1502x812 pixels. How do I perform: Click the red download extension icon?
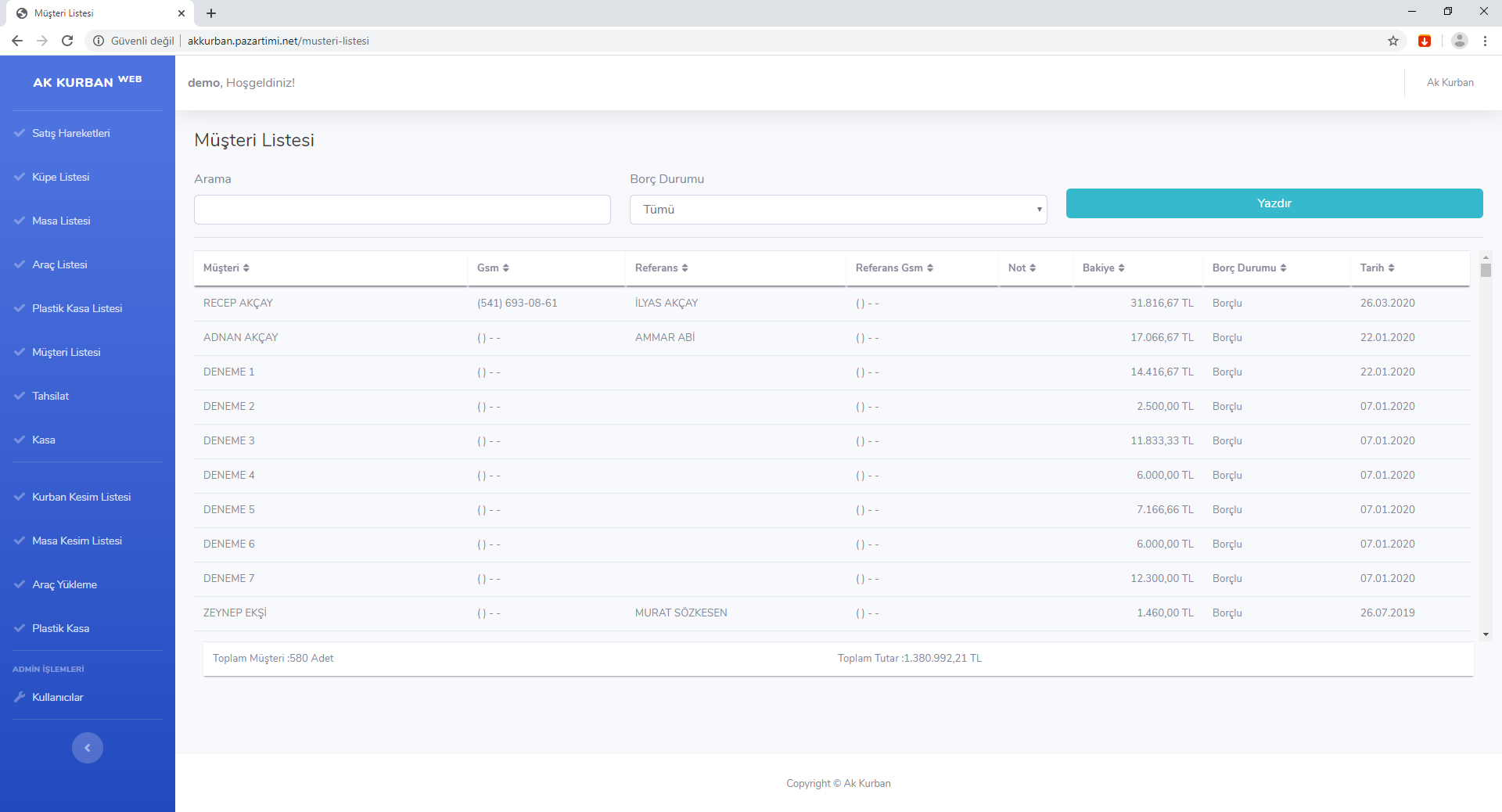[1425, 41]
